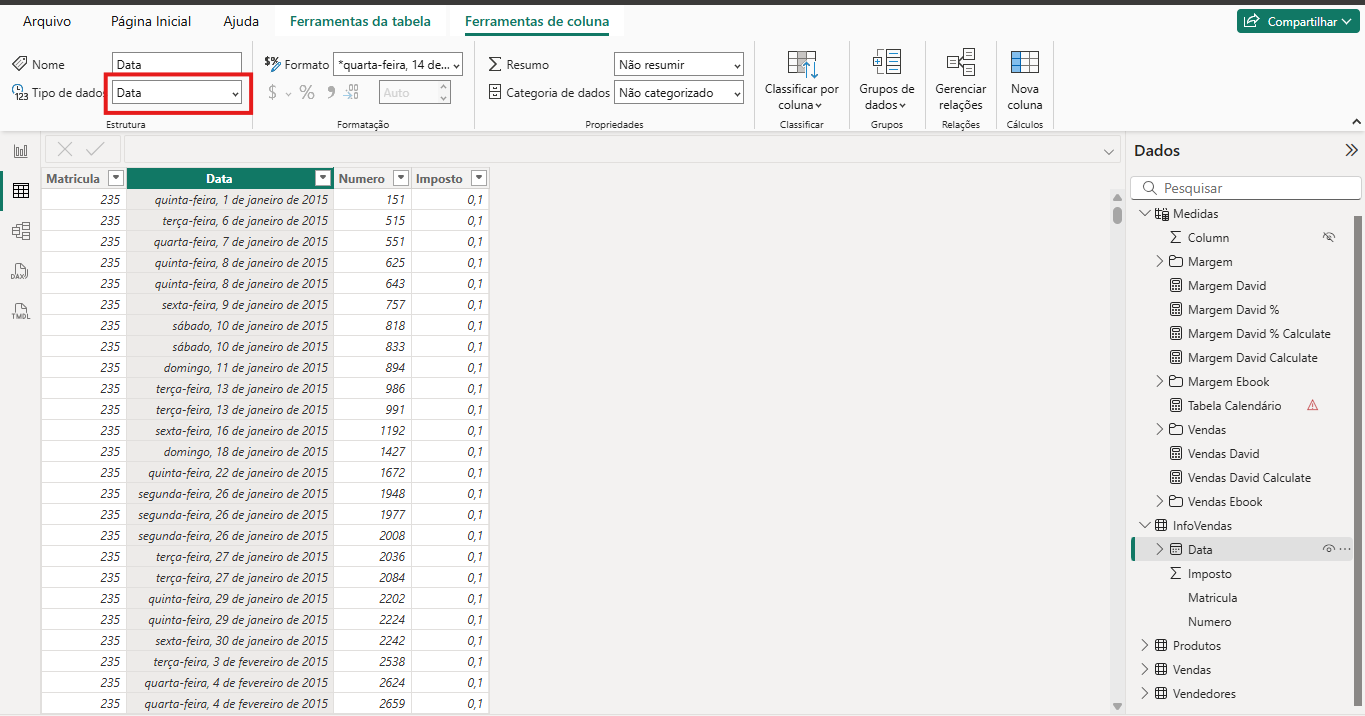Click the Compartilhar button
Image resolution: width=1365 pixels, height=716 pixels.
(x=1297, y=21)
